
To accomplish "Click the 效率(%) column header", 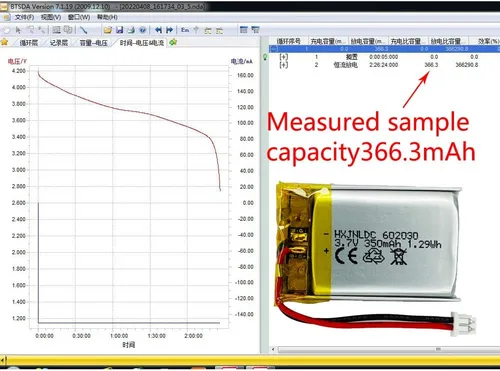I will coord(485,41).
